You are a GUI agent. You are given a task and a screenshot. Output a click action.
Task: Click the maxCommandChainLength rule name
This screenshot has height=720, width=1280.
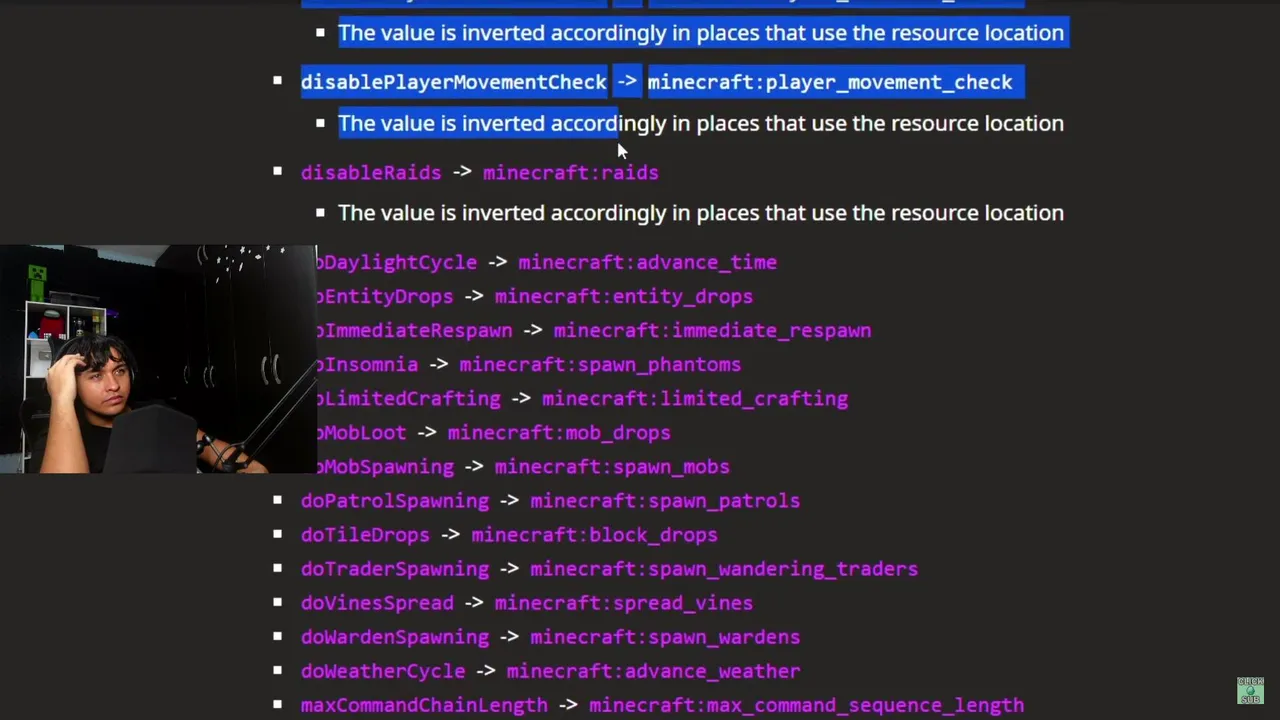[x=424, y=704]
